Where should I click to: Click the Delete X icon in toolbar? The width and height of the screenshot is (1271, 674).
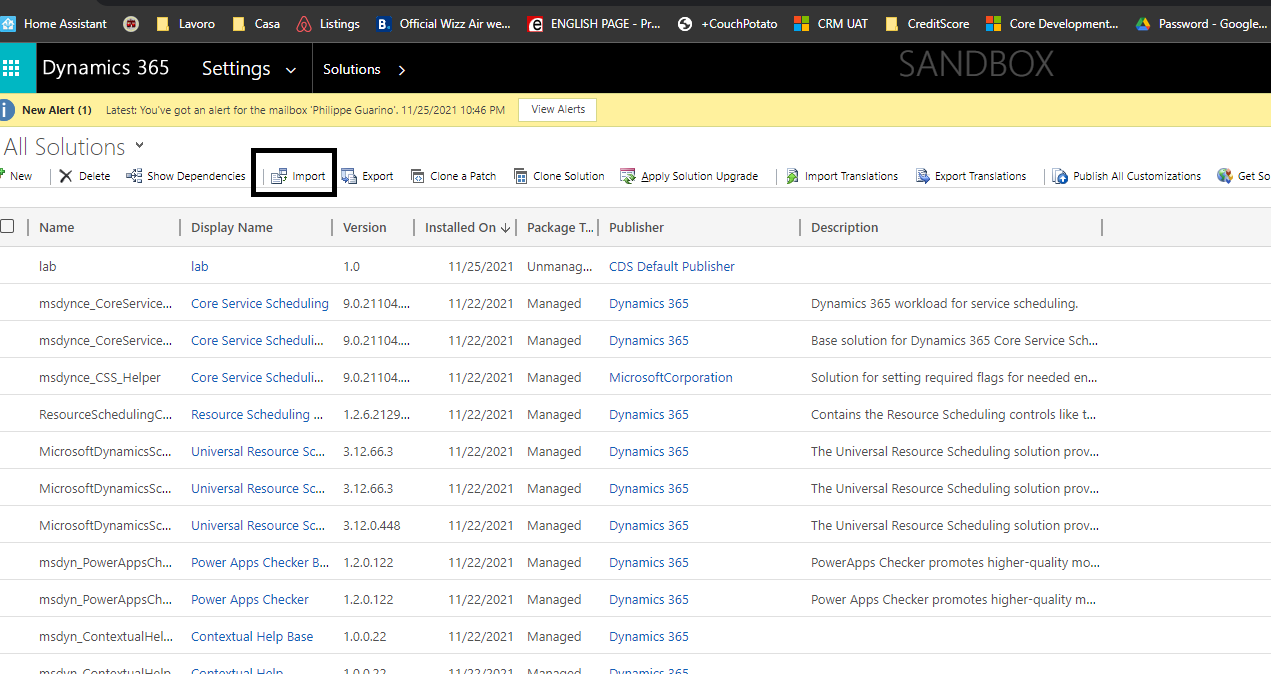coord(66,176)
